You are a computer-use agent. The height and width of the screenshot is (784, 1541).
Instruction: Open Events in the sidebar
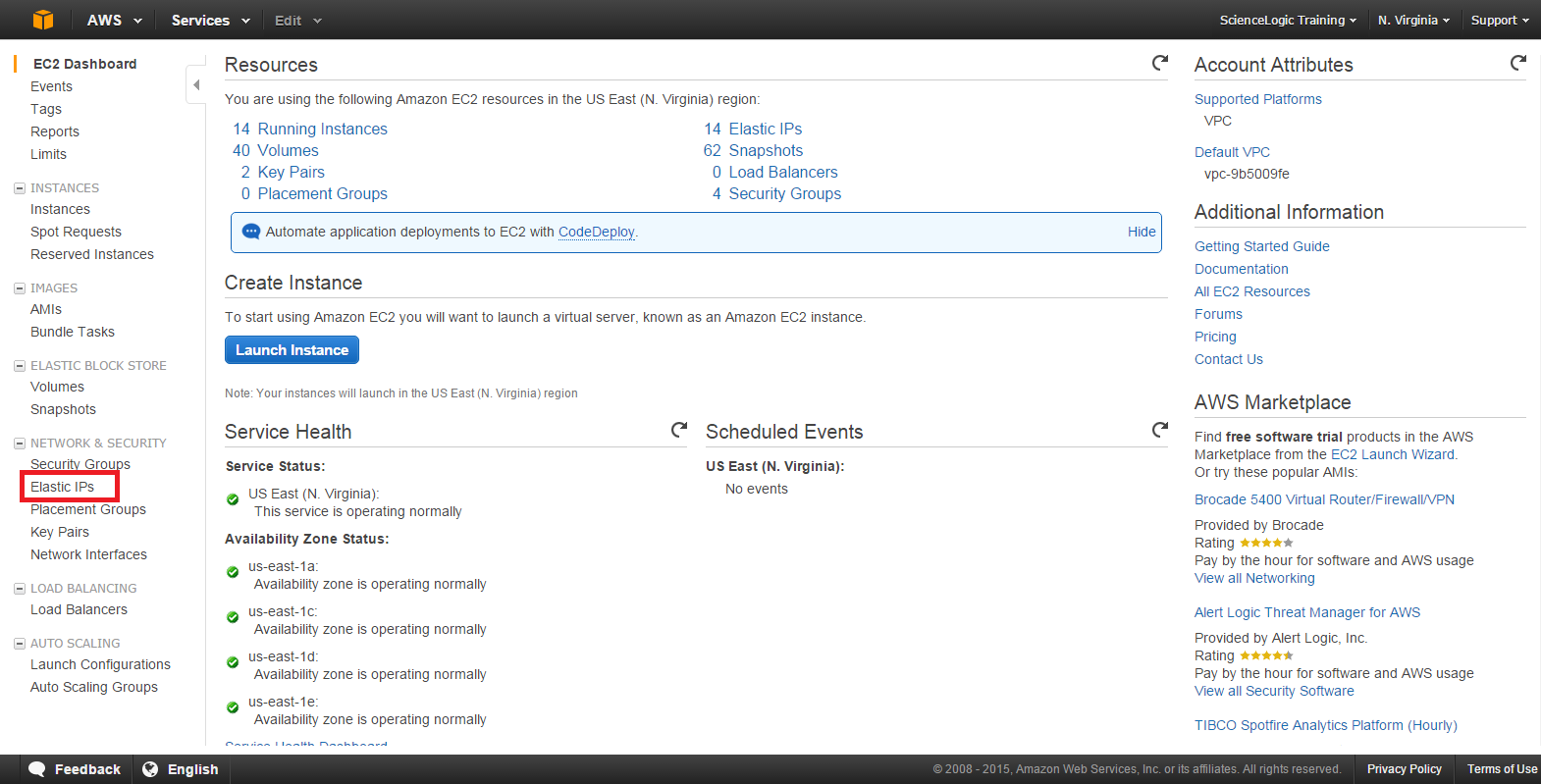(51, 86)
